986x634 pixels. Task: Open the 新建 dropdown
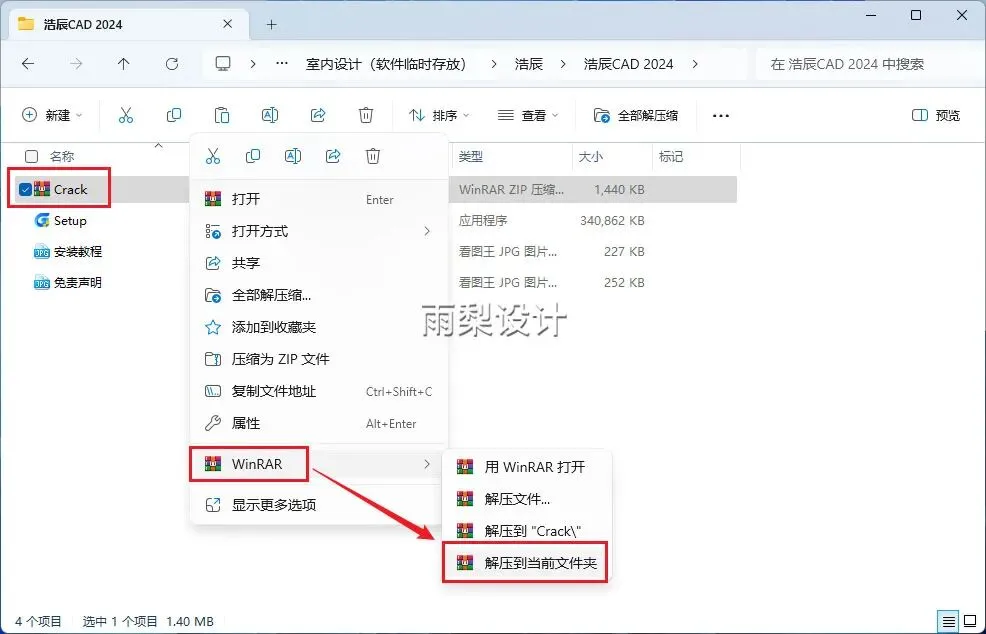coord(53,115)
